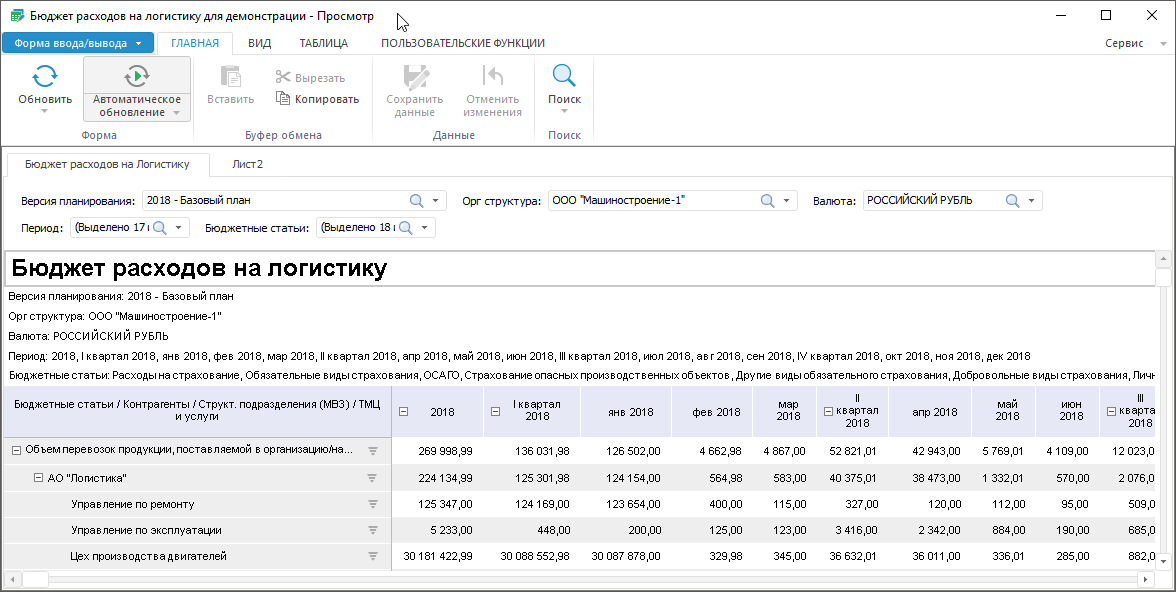
Task: Click the Обновить refresh icon
Action: (45, 76)
